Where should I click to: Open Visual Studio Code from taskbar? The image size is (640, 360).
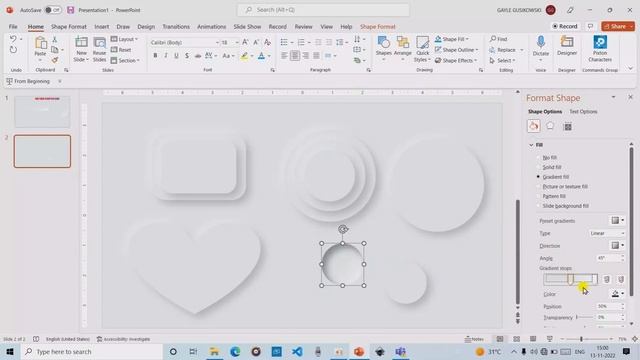pyautogui.click(x=297, y=351)
